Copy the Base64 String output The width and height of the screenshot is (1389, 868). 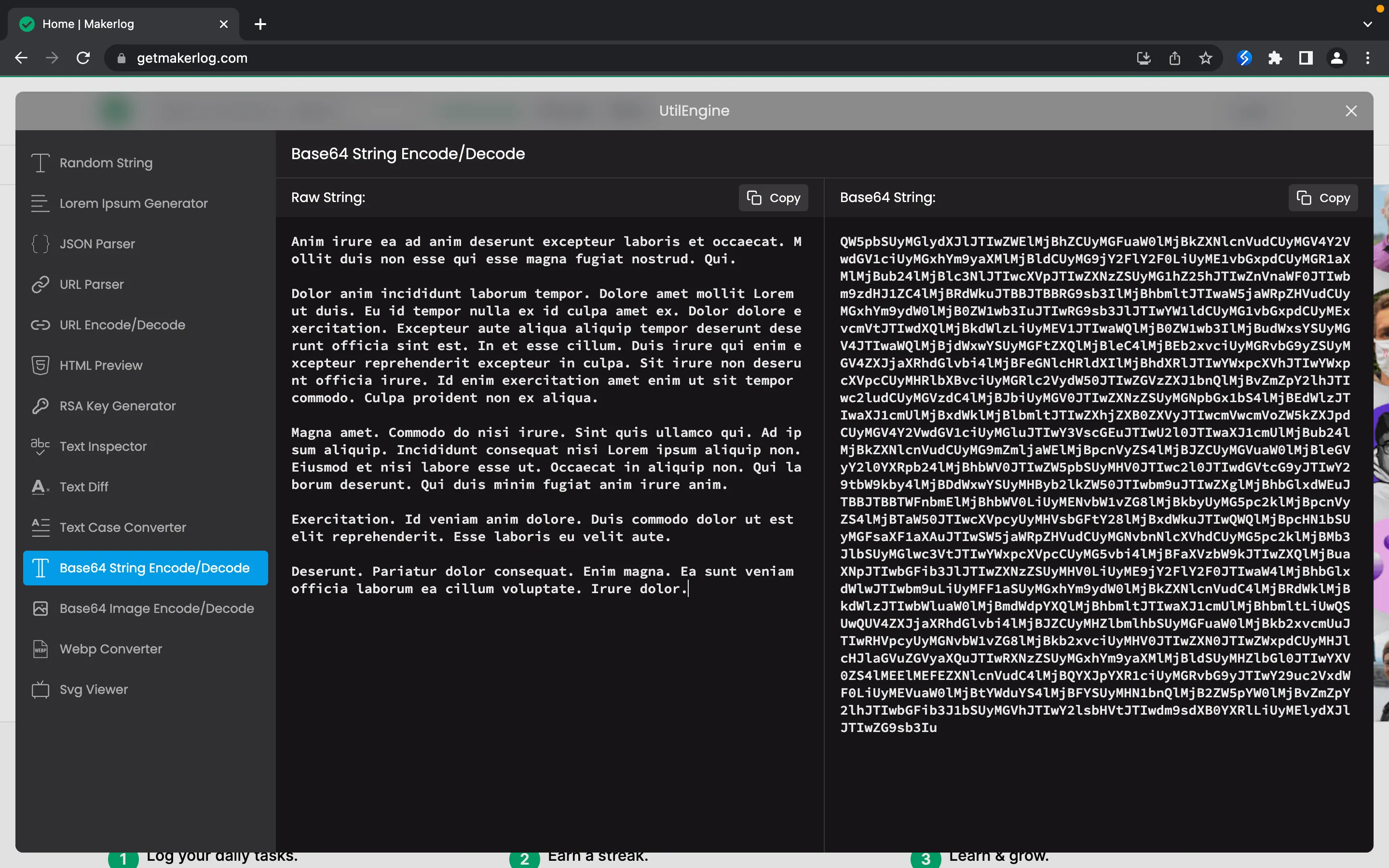point(1322,198)
